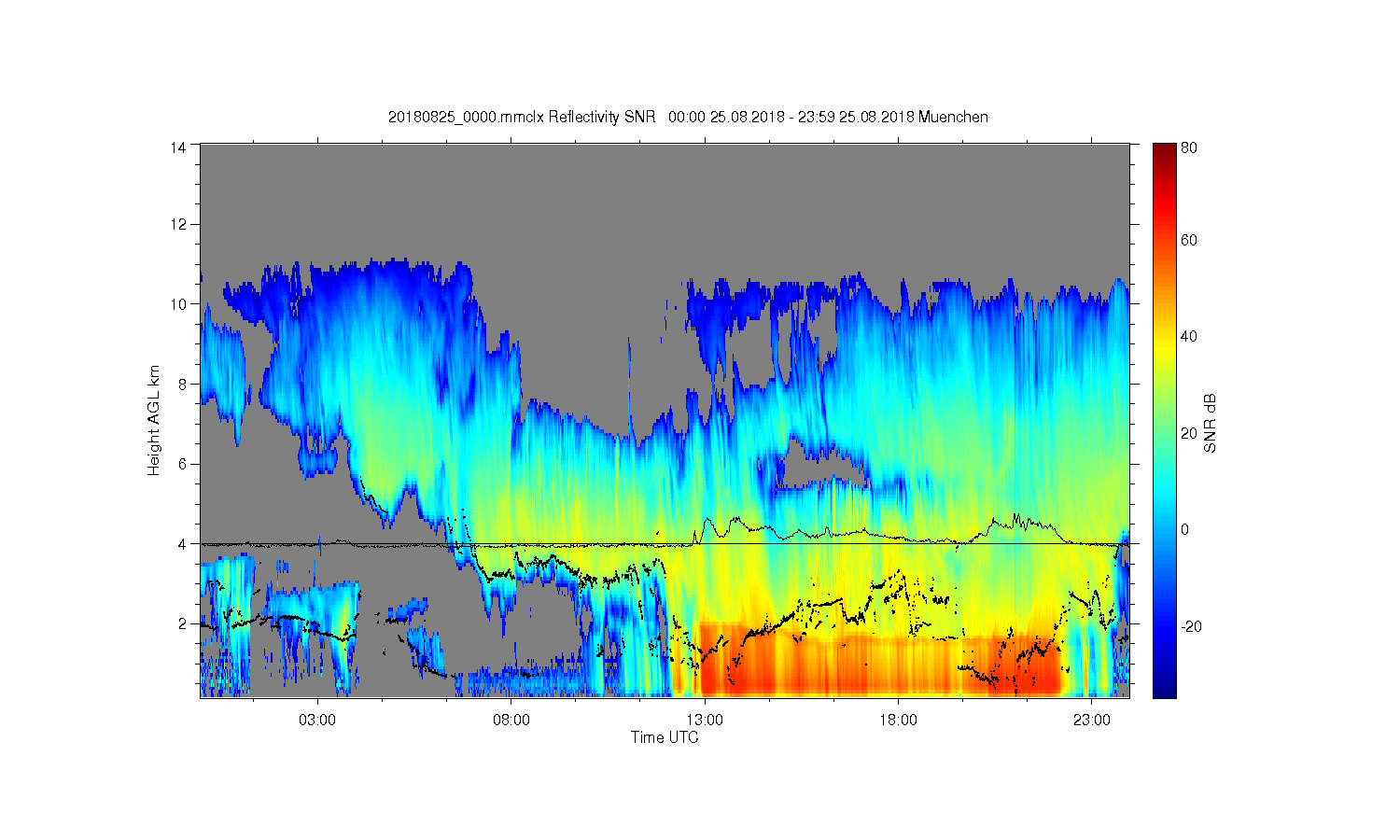Image resolution: width=1400 pixels, height=840 pixels.
Task: Select height axis tick label 2
Action: pos(182,623)
